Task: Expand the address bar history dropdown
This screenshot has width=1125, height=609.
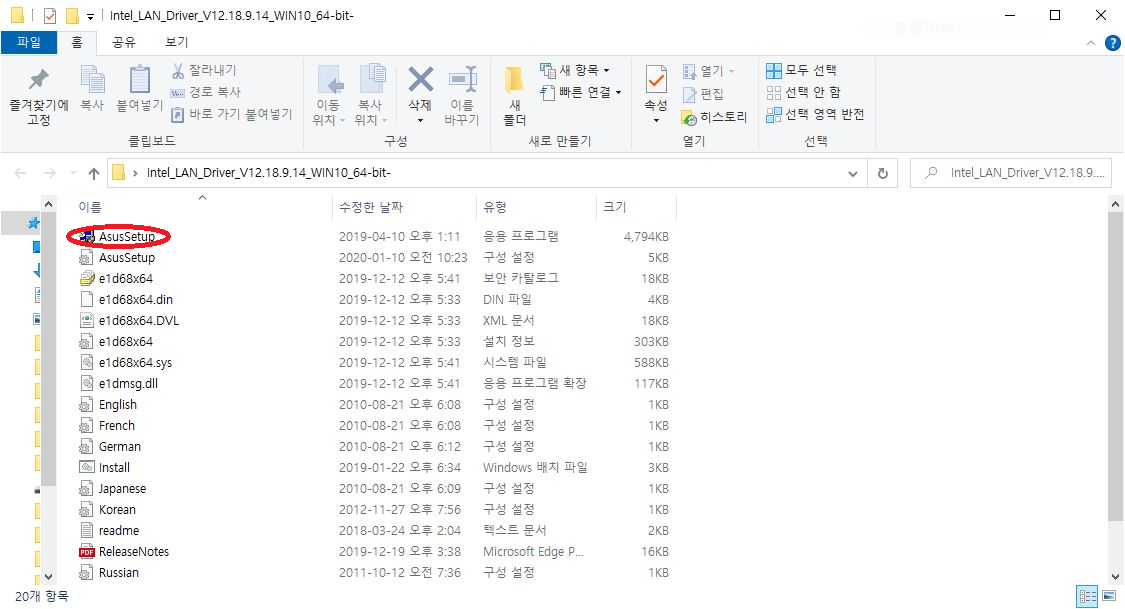Action: click(x=853, y=173)
